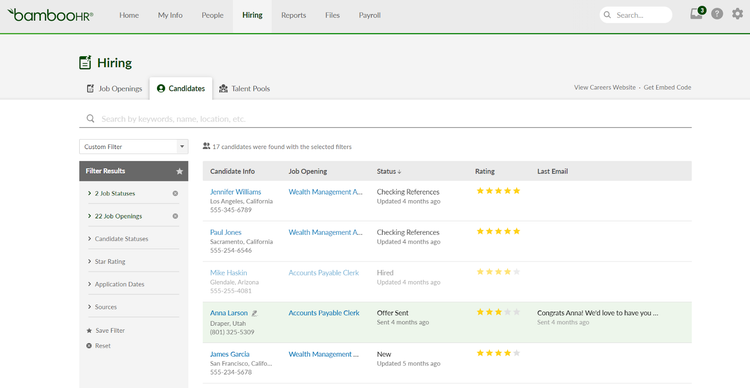750x388 pixels.
Task: Click the View Careers Website link
Action: (605, 88)
